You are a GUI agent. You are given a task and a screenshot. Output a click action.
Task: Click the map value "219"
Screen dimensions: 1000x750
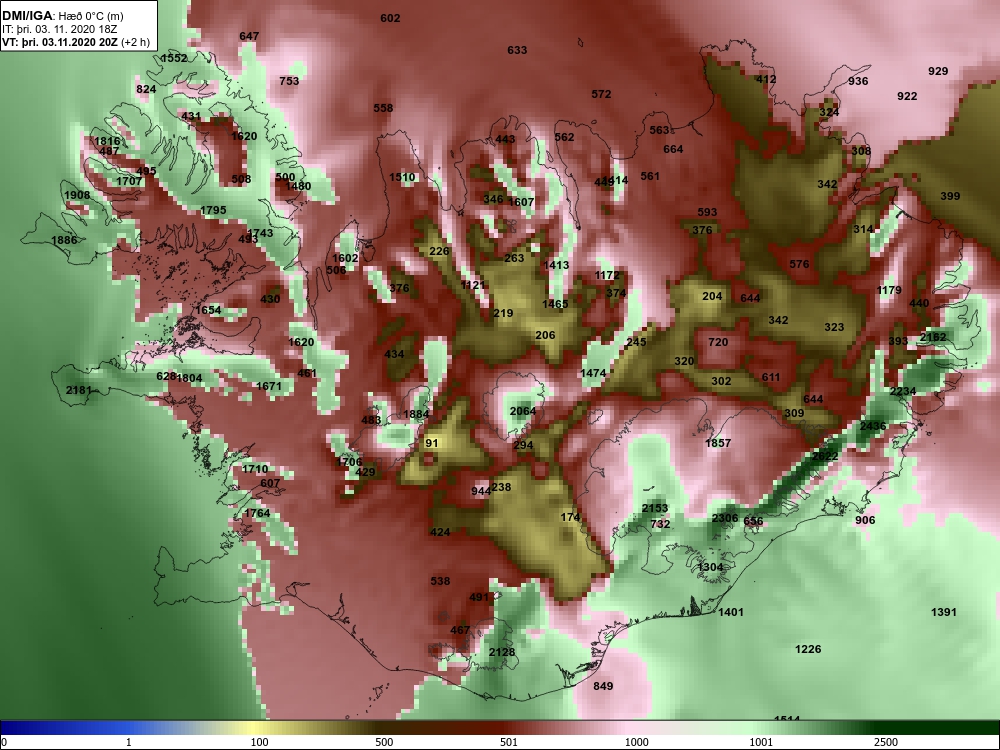coord(503,313)
